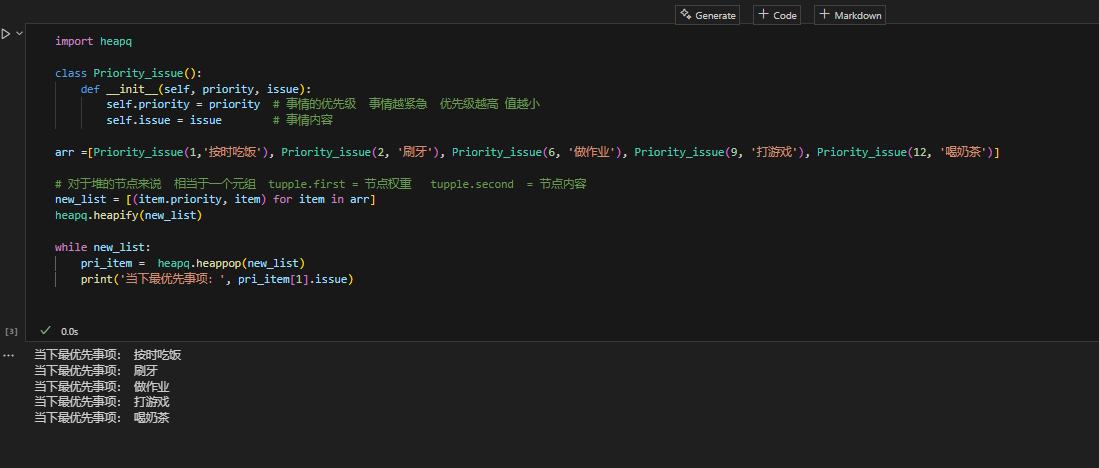This screenshot has width=1099, height=468.
Task: Add a new Markdown cell
Action: point(849,15)
